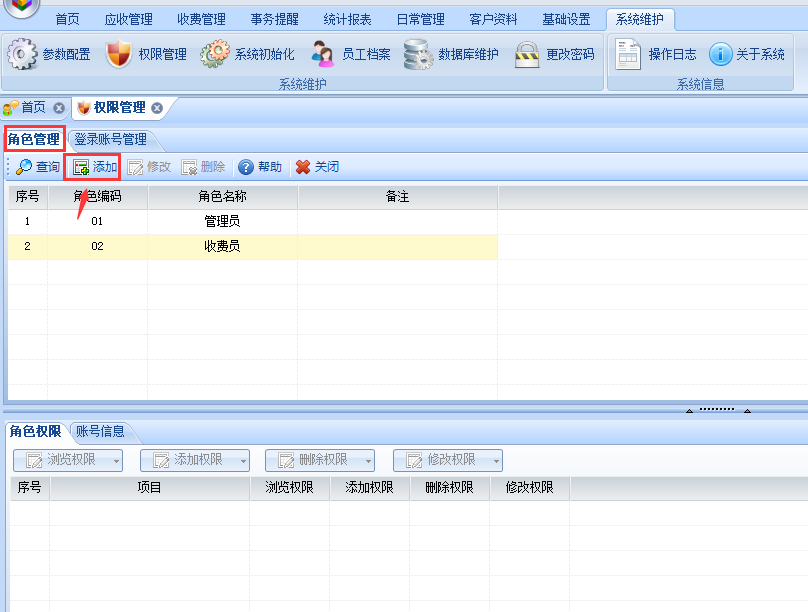Open 删除权限 dropdown button
Viewport: 808px width, 612px height.
320,460
